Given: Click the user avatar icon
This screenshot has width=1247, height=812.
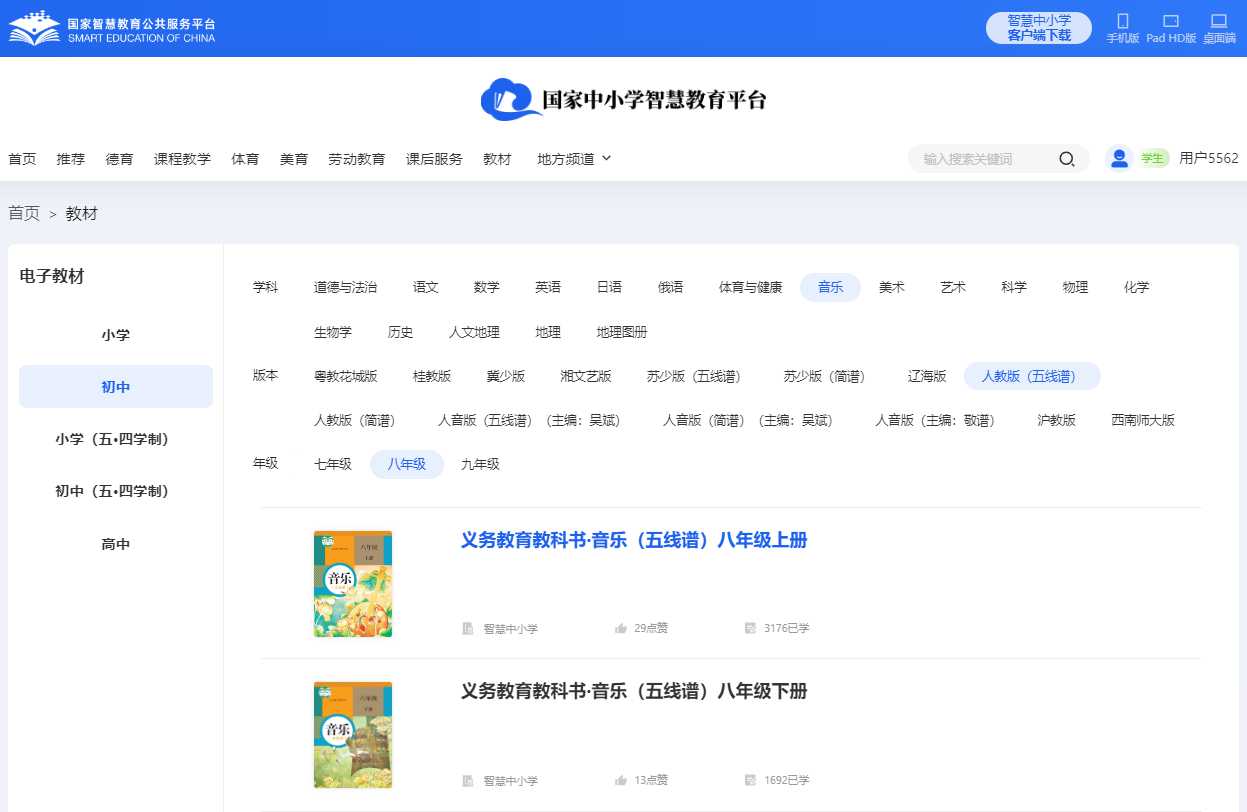Looking at the screenshot, I should point(1119,158).
